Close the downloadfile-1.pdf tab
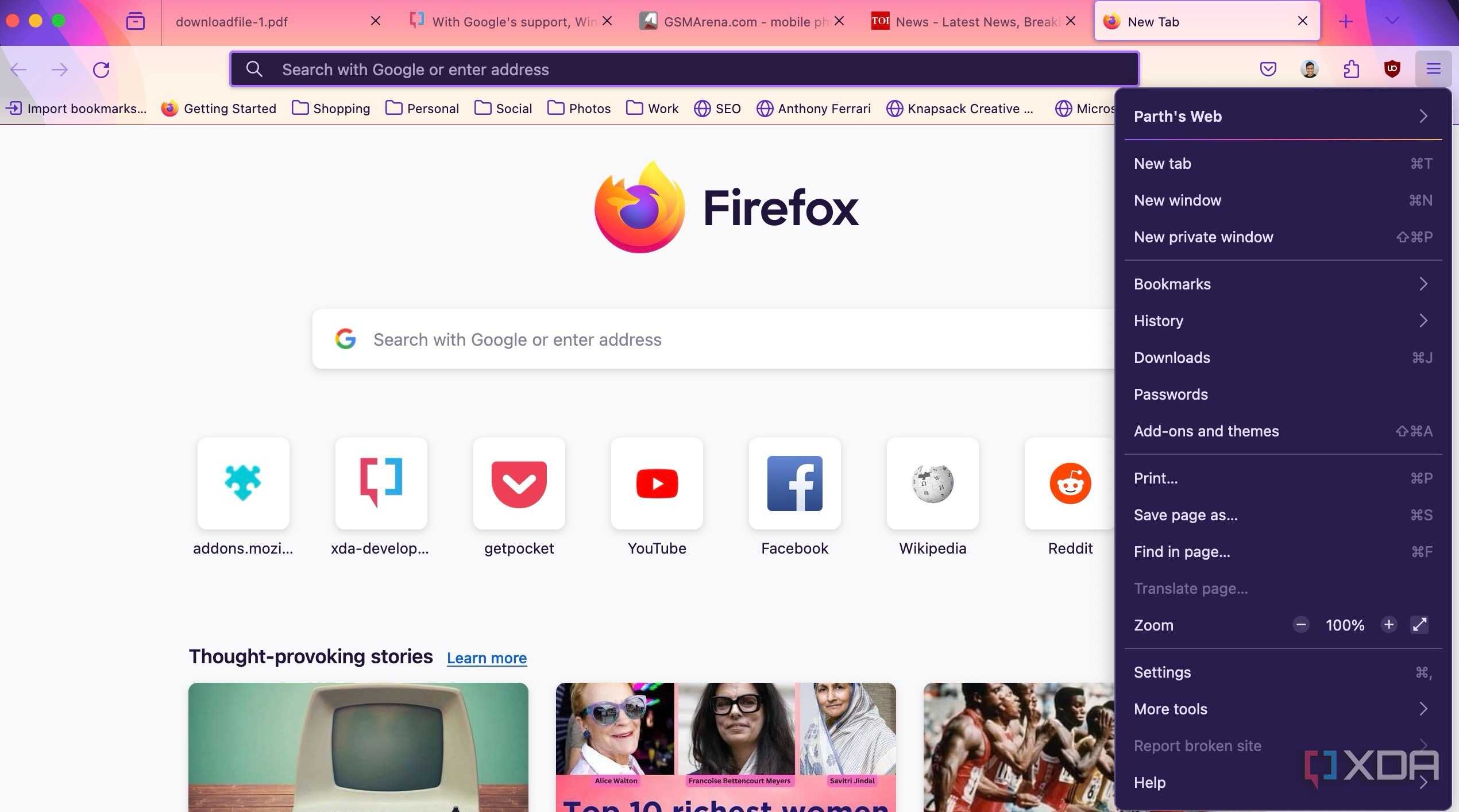The image size is (1459, 812). (x=376, y=21)
